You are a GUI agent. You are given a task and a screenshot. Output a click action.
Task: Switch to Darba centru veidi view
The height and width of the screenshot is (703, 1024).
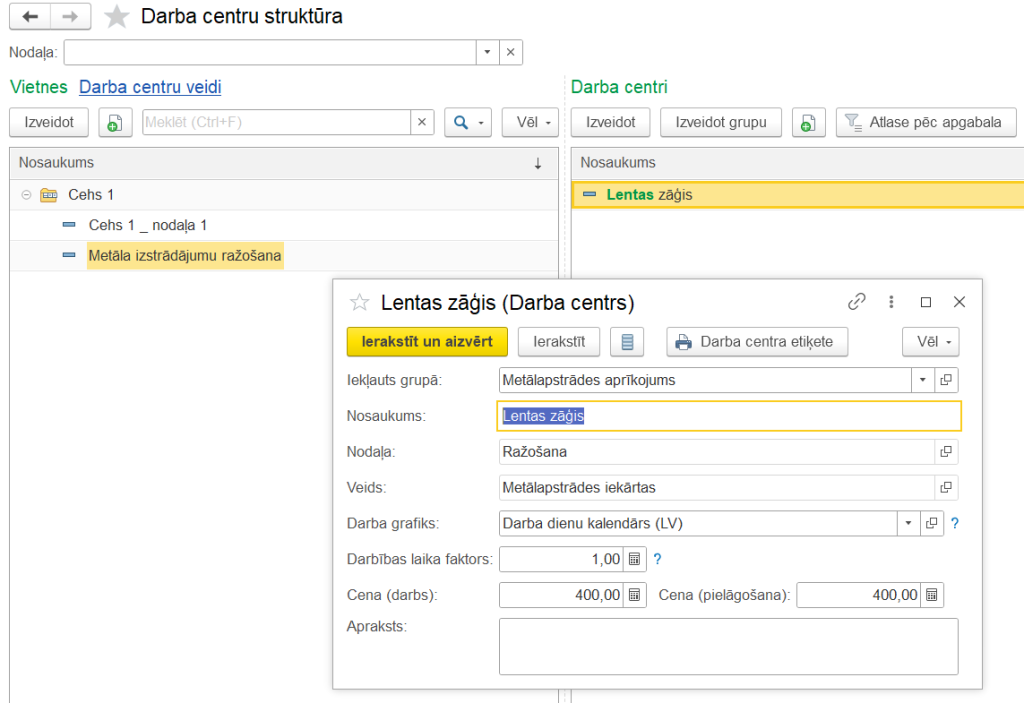149,87
